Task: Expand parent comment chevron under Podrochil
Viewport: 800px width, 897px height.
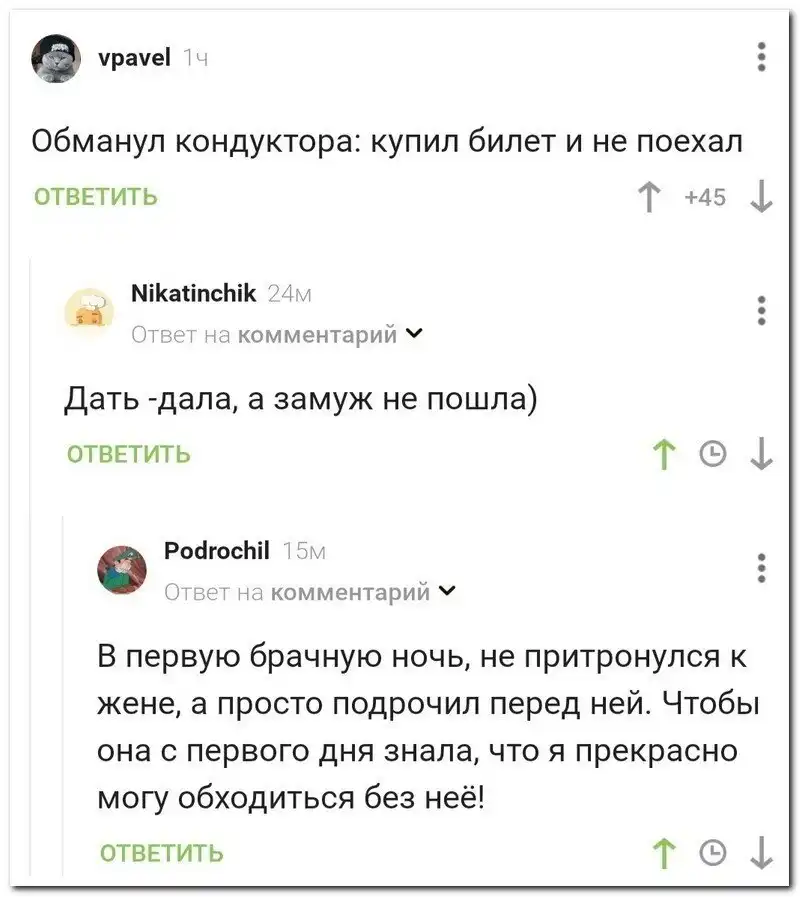Action: pos(447,591)
